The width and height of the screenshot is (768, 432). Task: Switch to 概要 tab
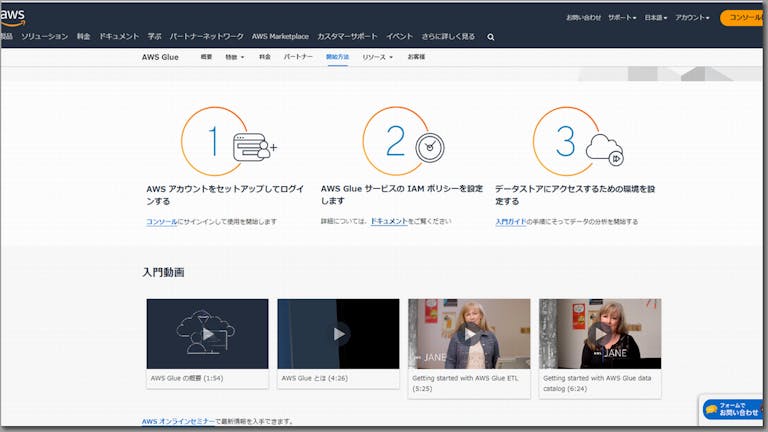tap(206, 57)
